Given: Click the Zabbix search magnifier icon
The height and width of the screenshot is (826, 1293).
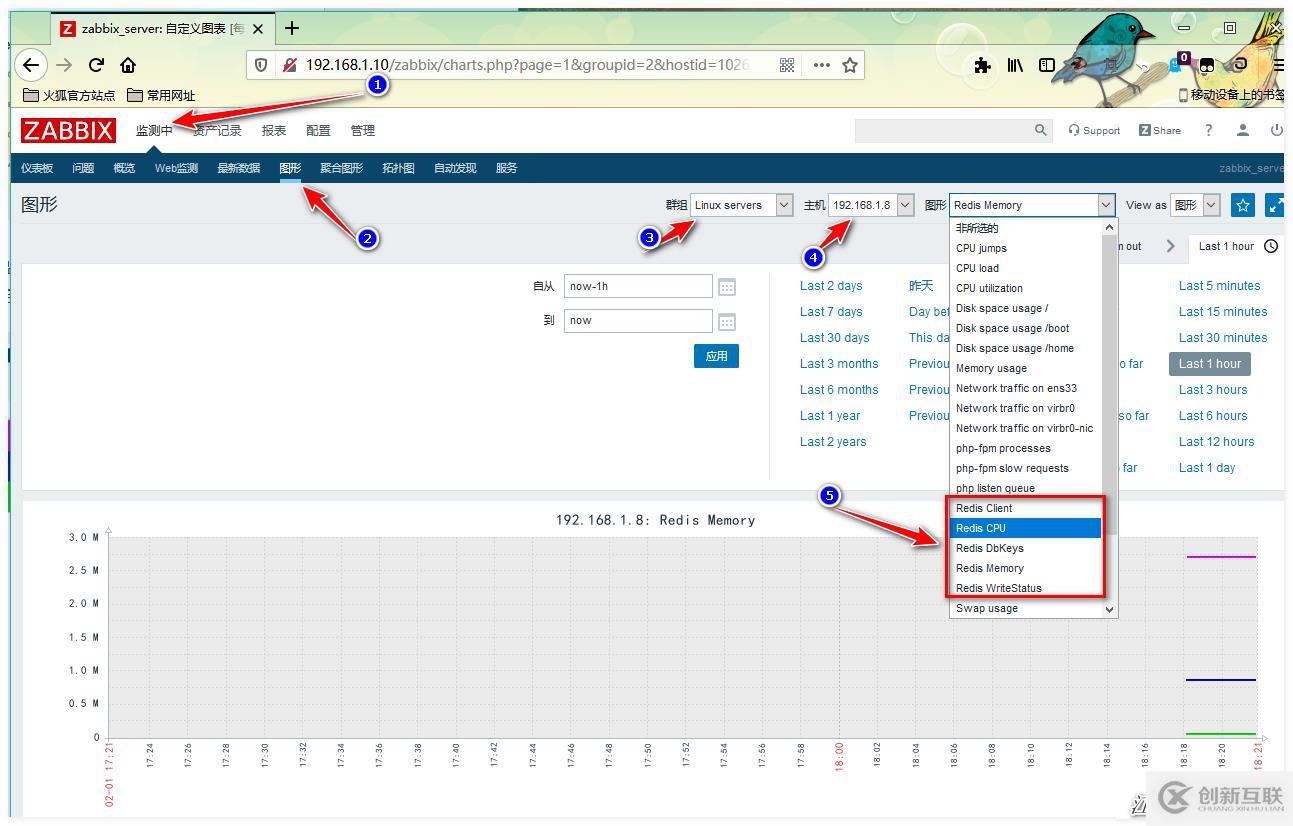Looking at the screenshot, I should (1040, 130).
